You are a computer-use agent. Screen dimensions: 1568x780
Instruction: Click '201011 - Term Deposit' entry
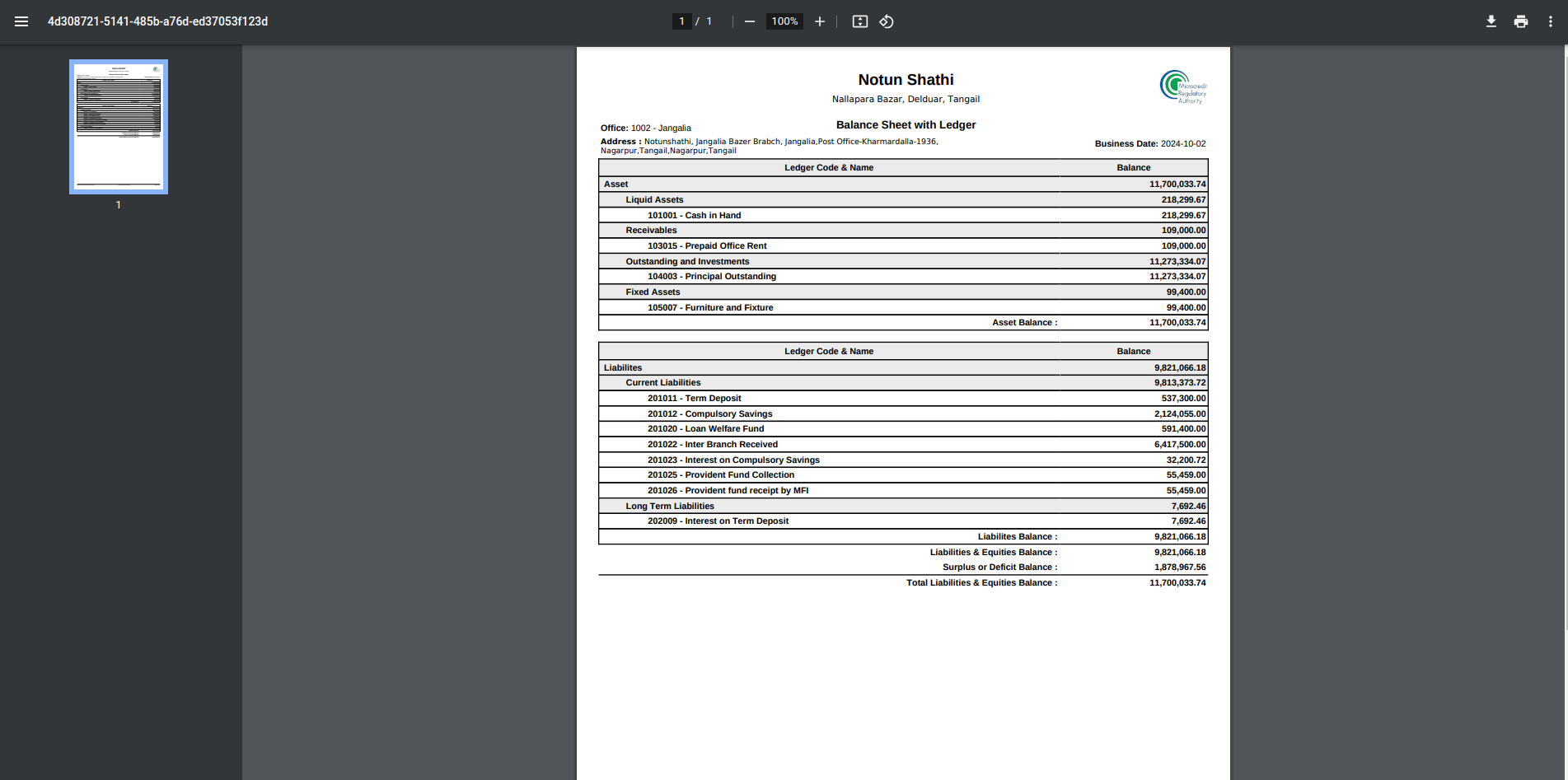[x=695, y=399]
